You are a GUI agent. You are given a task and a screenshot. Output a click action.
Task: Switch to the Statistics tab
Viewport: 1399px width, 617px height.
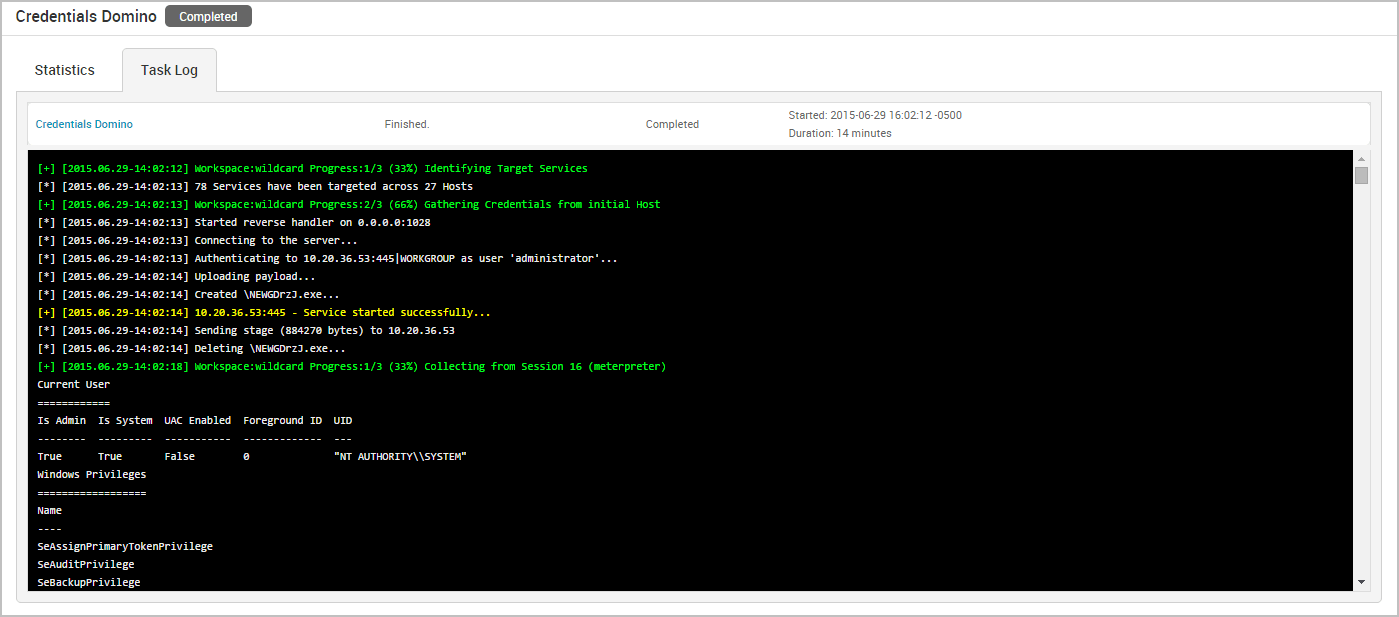click(x=64, y=70)
